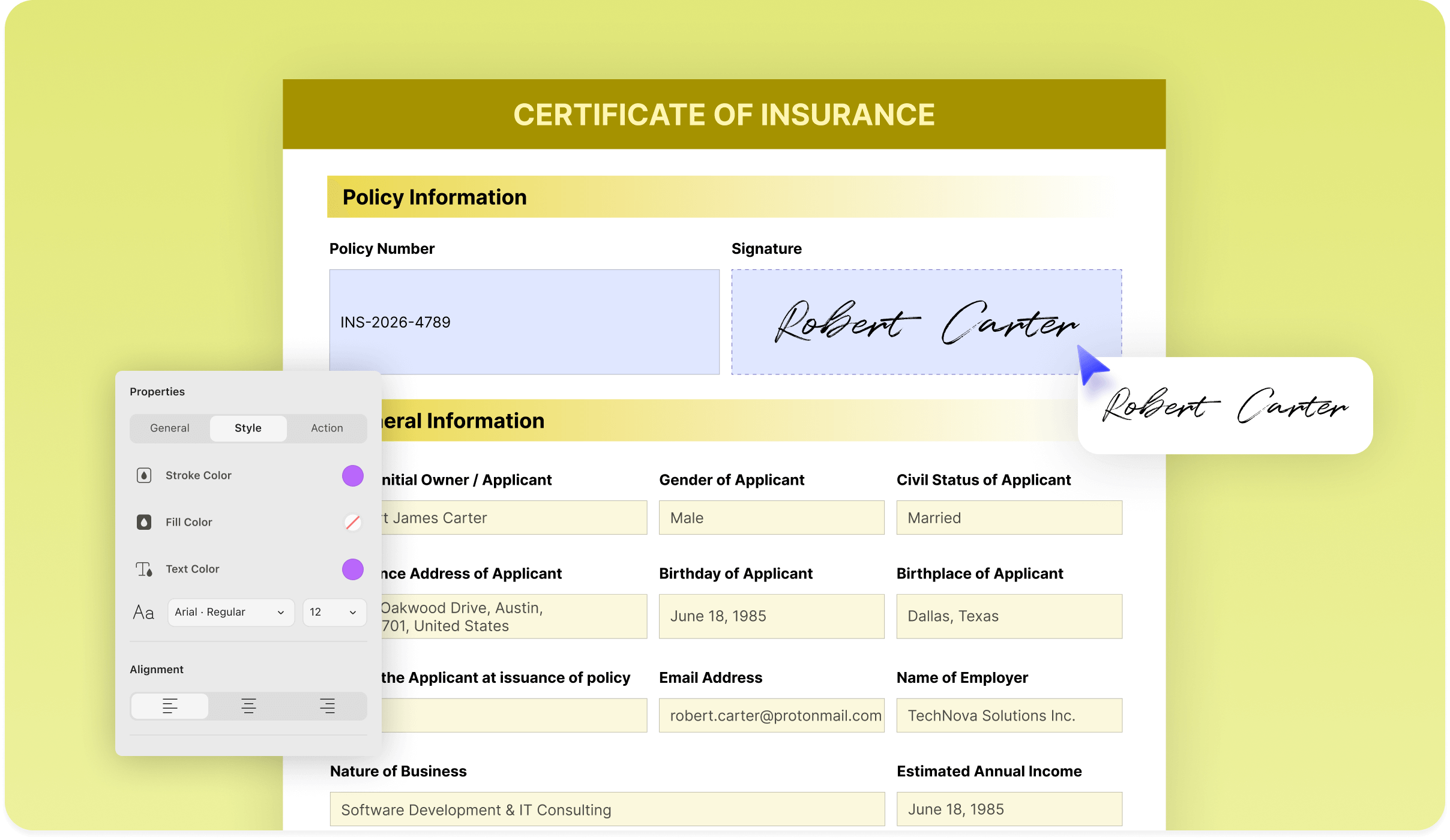The image size is (1450, 840).
Task: Click the blue cursor arrow icon
Action: [1091, 364]
